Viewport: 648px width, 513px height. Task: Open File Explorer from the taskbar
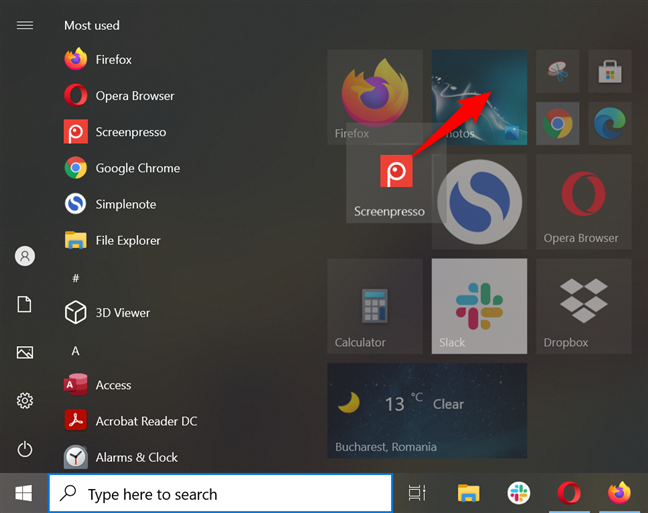pyautogui.click(x=468, y=493)
